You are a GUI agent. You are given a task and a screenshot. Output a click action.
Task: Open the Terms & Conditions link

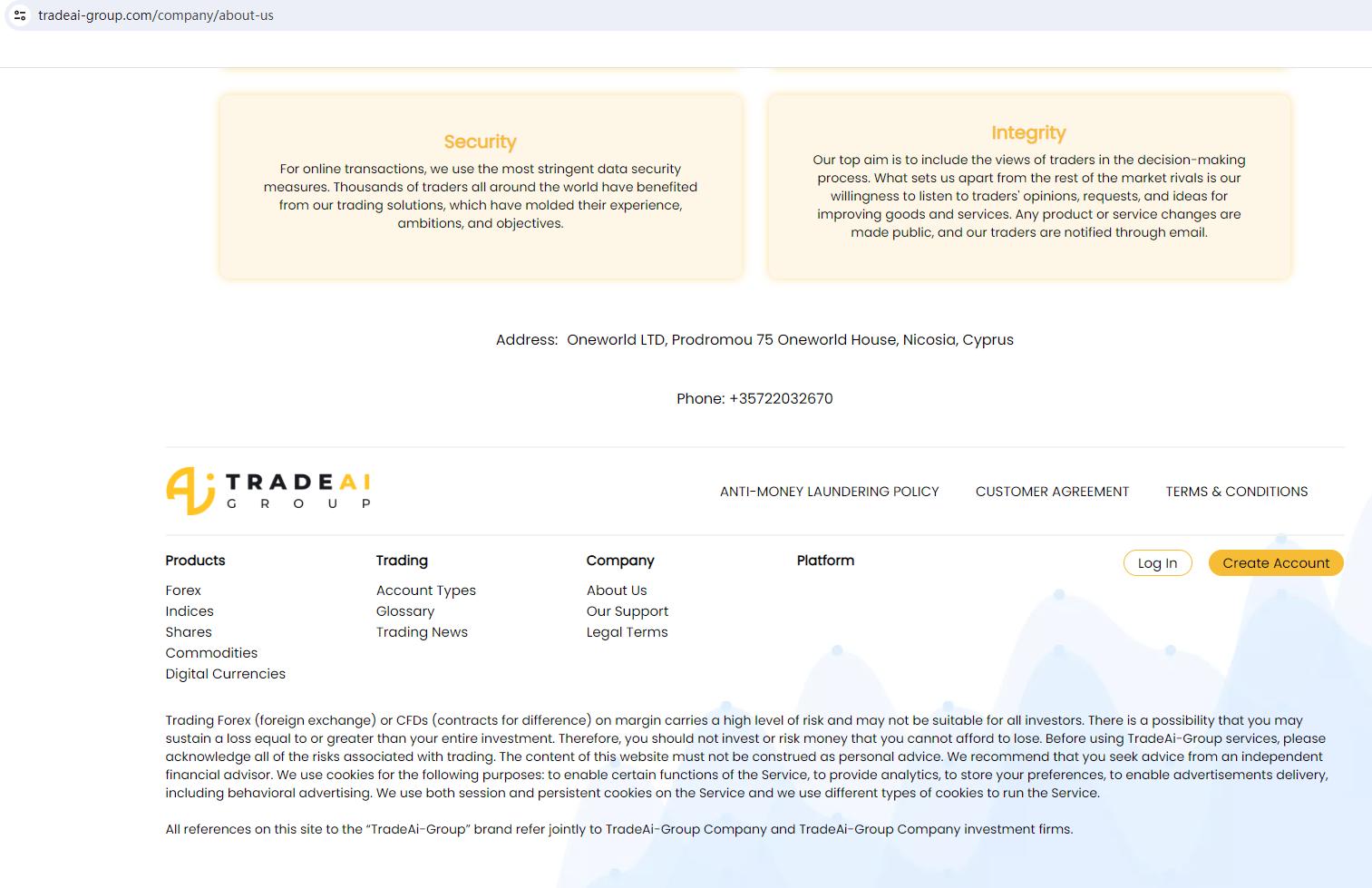pyautogui.click(x=1236, y=492)
